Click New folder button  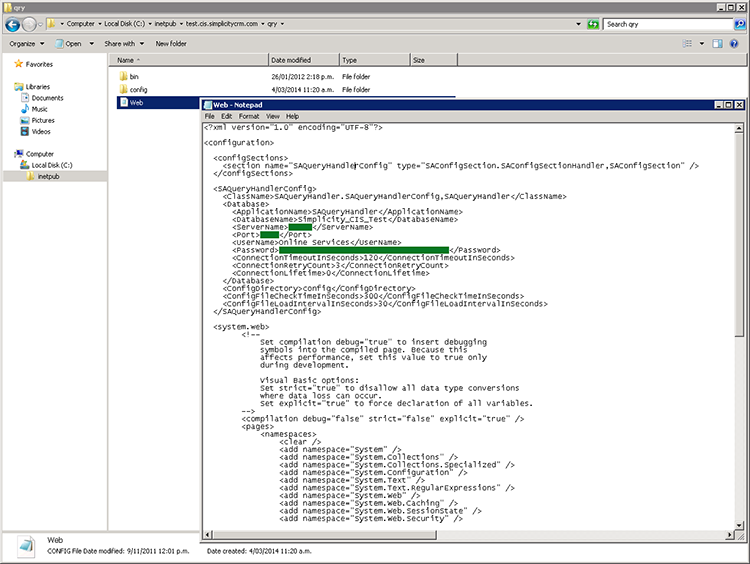click(171, 44)
